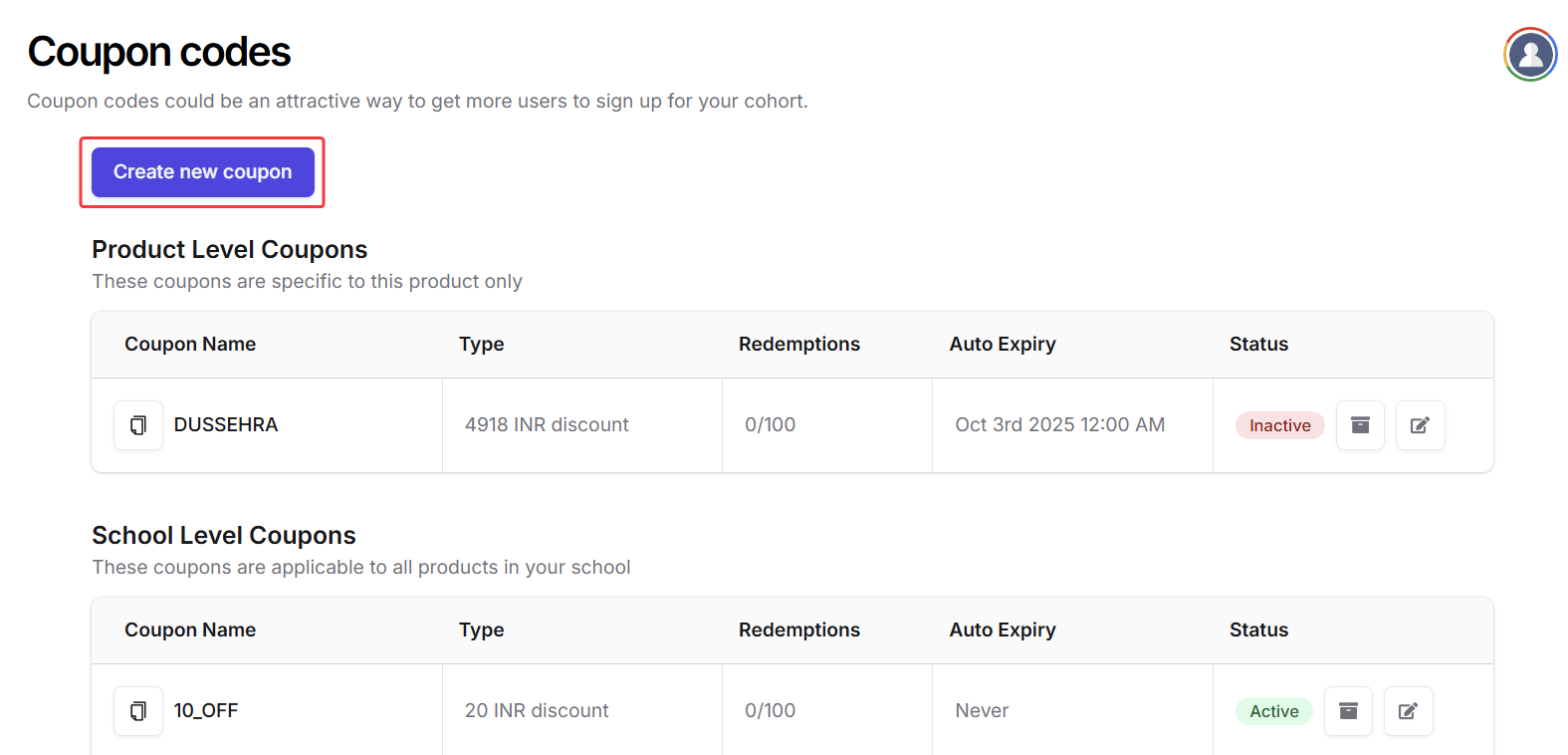Viewport: 1568px width, 755px height.
Task: Click the 4918 INR discount cell
Action: click(547, 425)
